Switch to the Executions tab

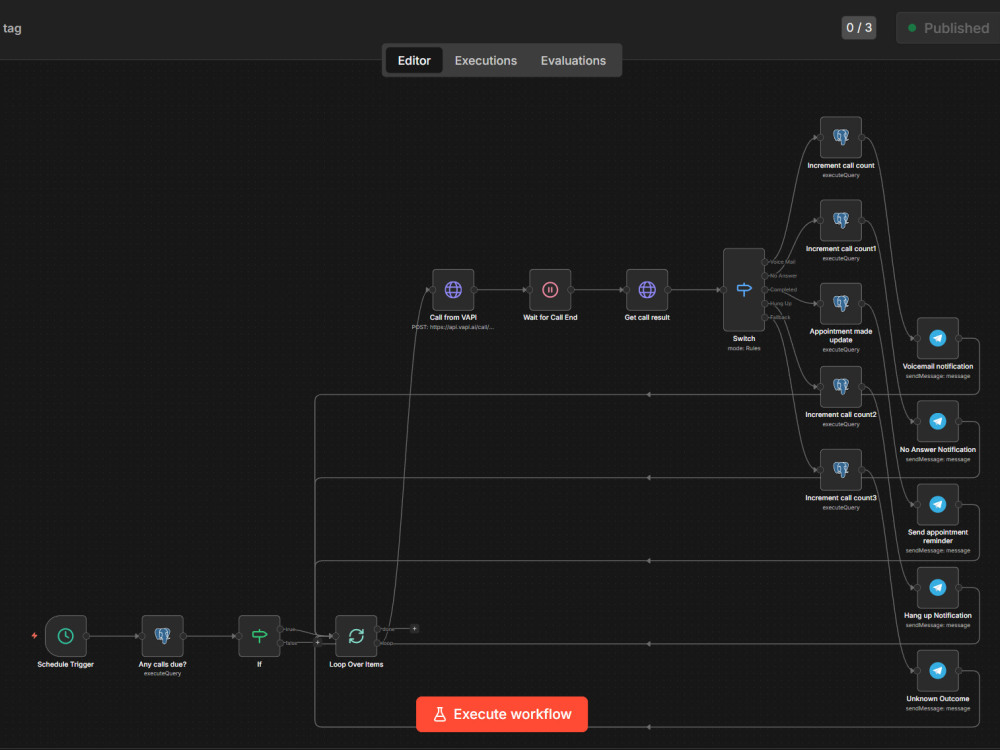click(485, 61)
